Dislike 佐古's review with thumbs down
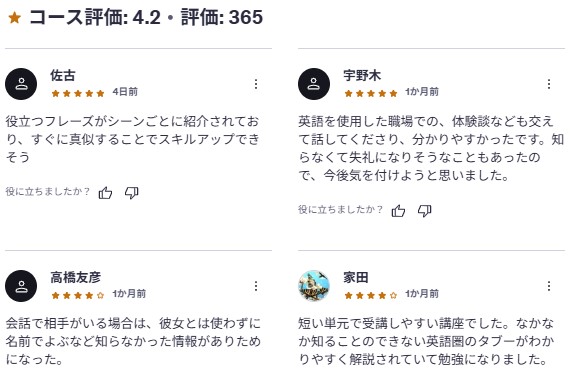The width and height of the screenshot is (572, 379). [x=132, y=193]
